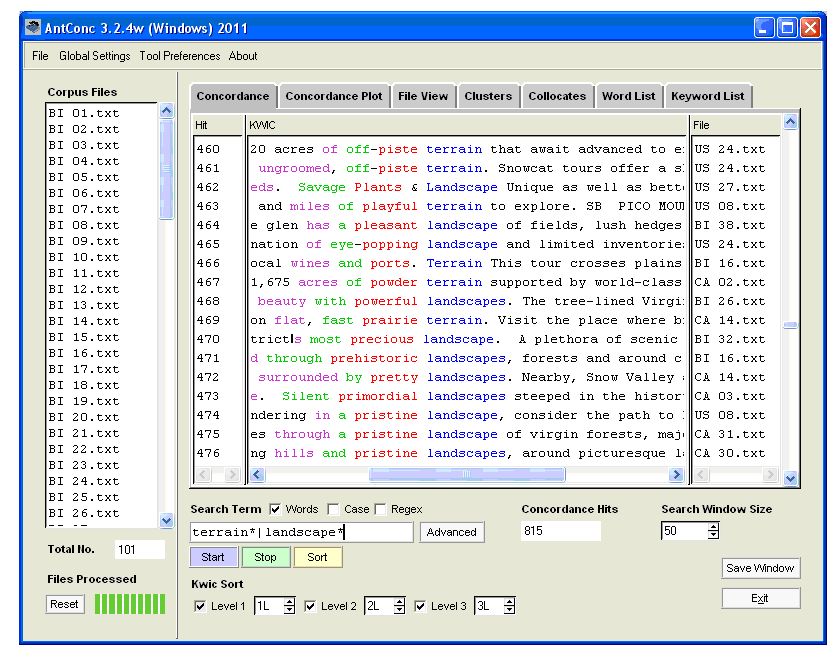
Task: Decrease Level 2 sort value arrow
Action: click(399, 610)
